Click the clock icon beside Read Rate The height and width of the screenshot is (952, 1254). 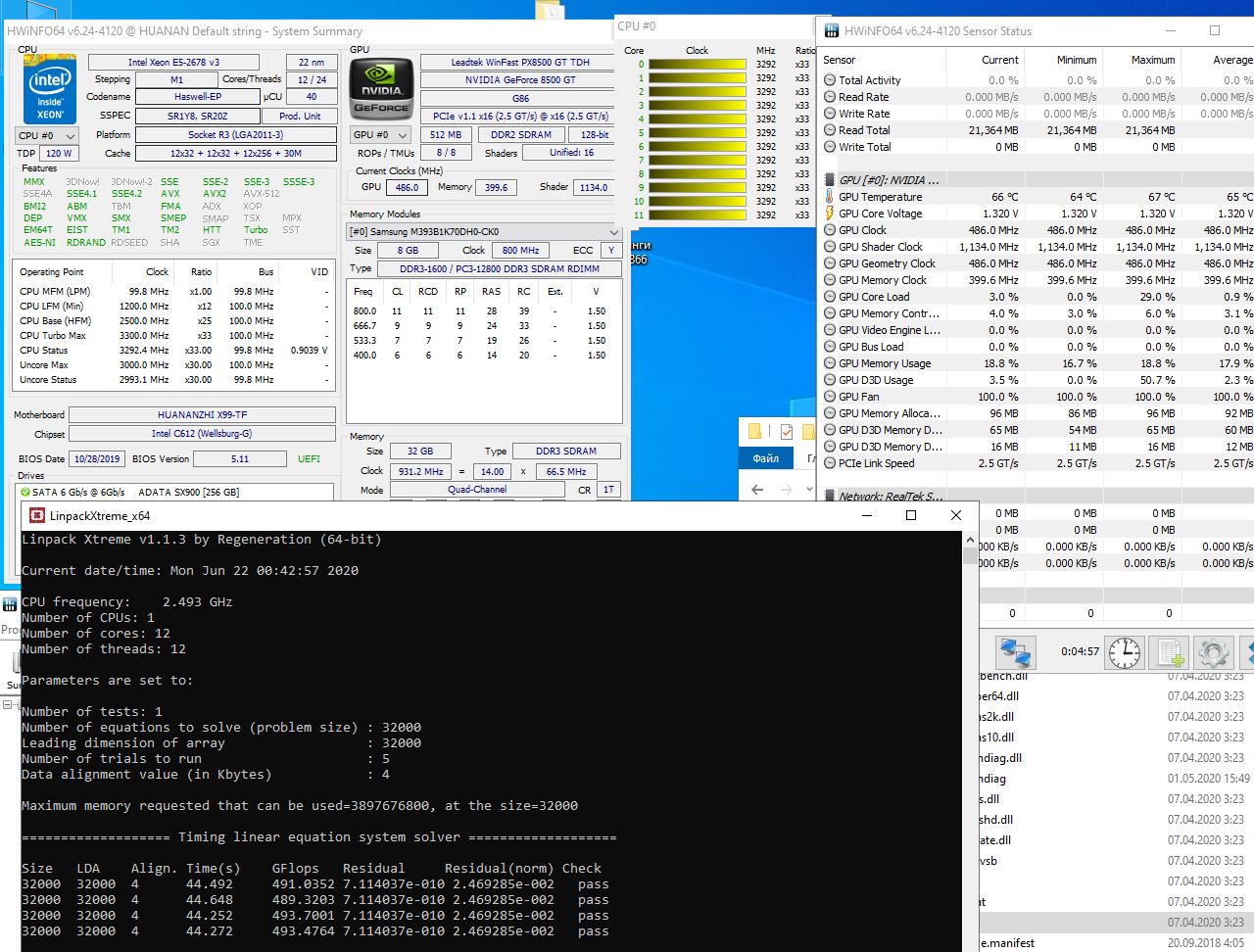pos(829,97)
